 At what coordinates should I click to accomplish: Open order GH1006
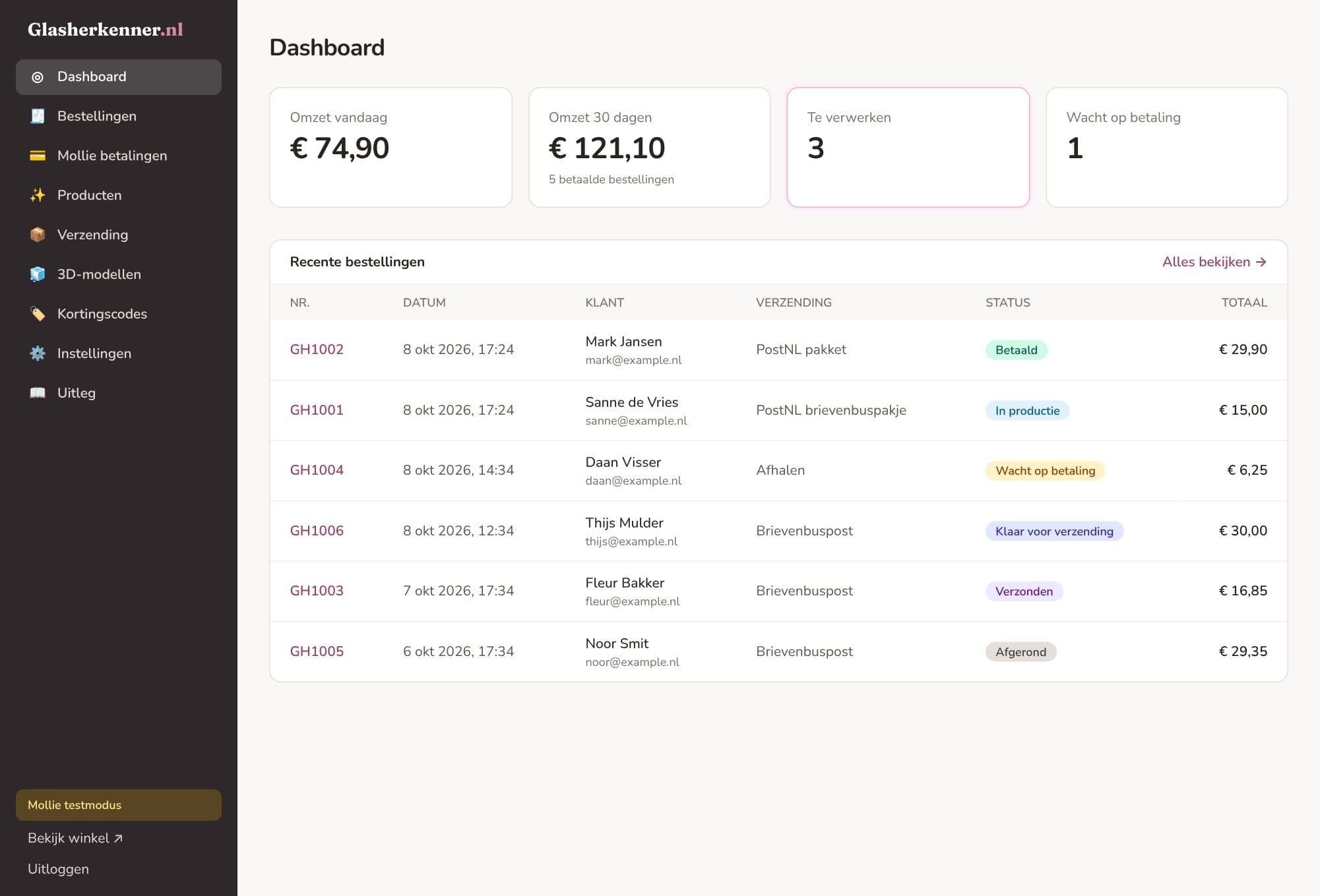coord(317,531)
